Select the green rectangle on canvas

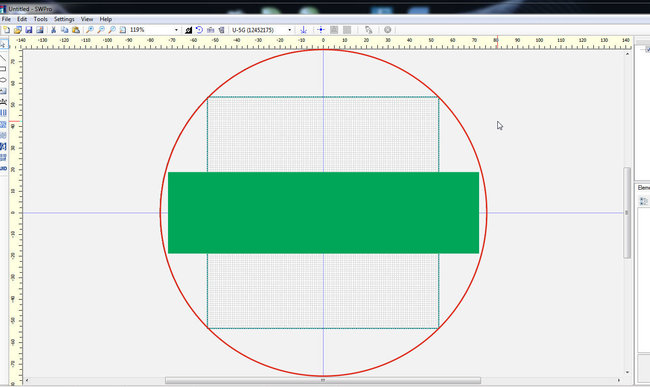point(323,213)
